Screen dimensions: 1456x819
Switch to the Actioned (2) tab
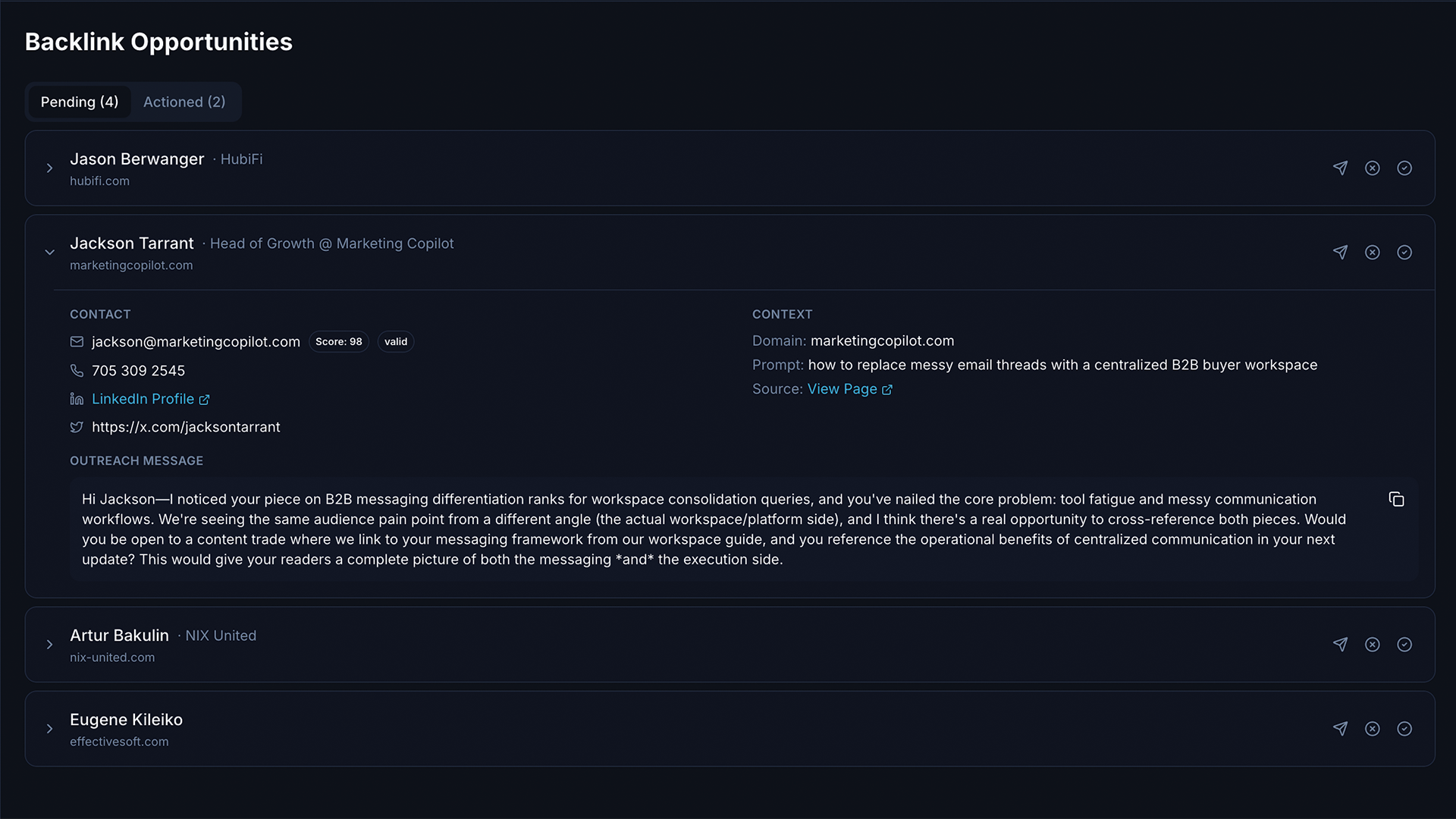click(x=184, y=102)
